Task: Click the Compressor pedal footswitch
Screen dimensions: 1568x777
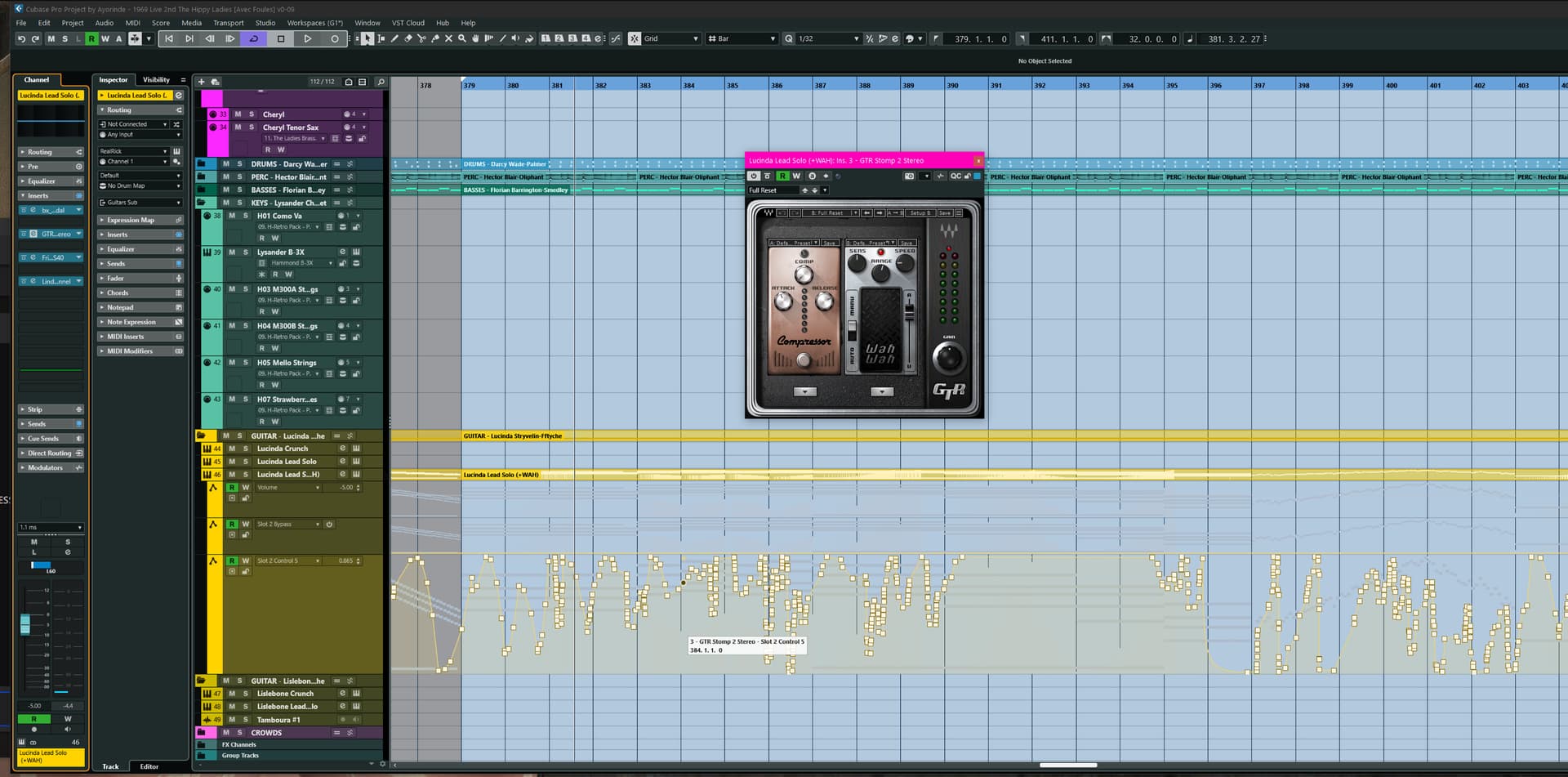Action: (804, 359)
